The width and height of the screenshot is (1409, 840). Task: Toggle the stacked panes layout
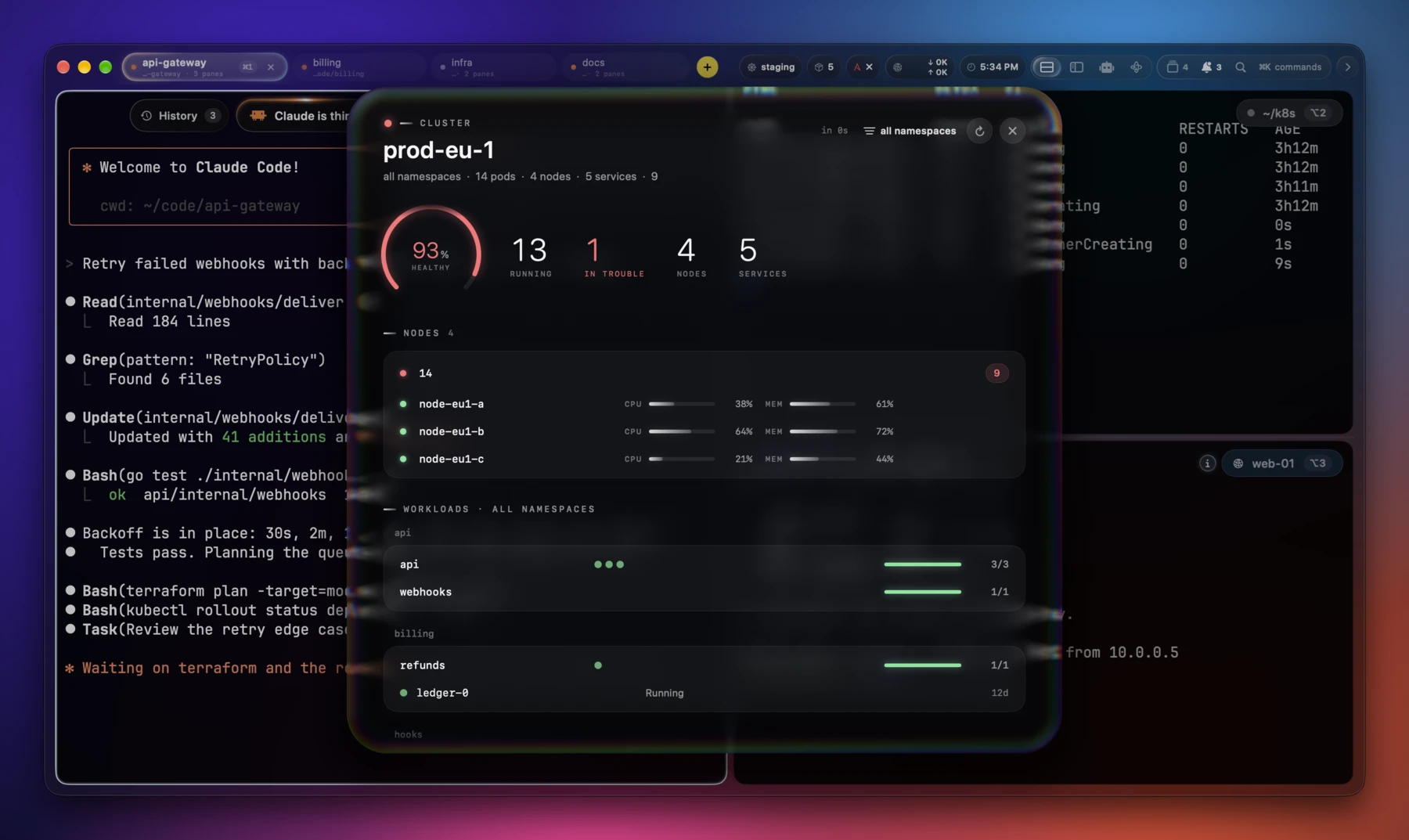(1047, 67)
